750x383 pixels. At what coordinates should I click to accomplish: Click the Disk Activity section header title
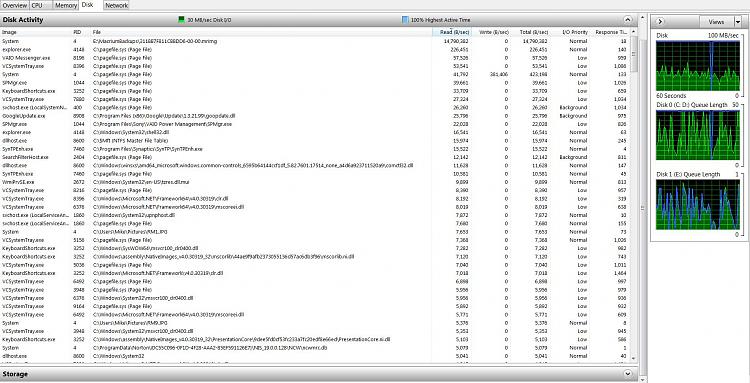pyautogui.click(x=23, y=20)
